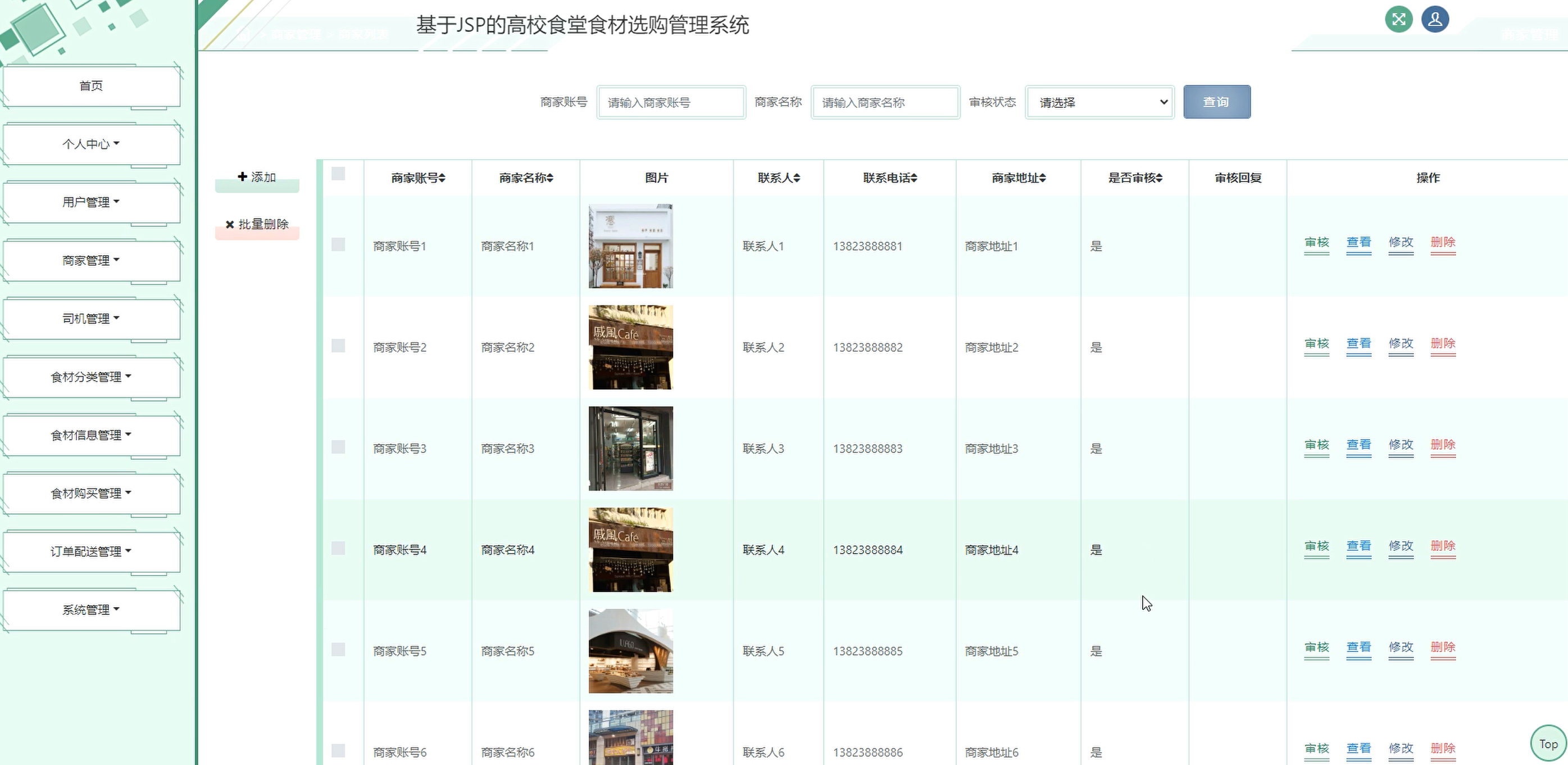The width and height of the screenshot is (1568, 765).
Task: Click the 批量删除 batch delete button
Action: pyautogui.click(x=257, y=225)
